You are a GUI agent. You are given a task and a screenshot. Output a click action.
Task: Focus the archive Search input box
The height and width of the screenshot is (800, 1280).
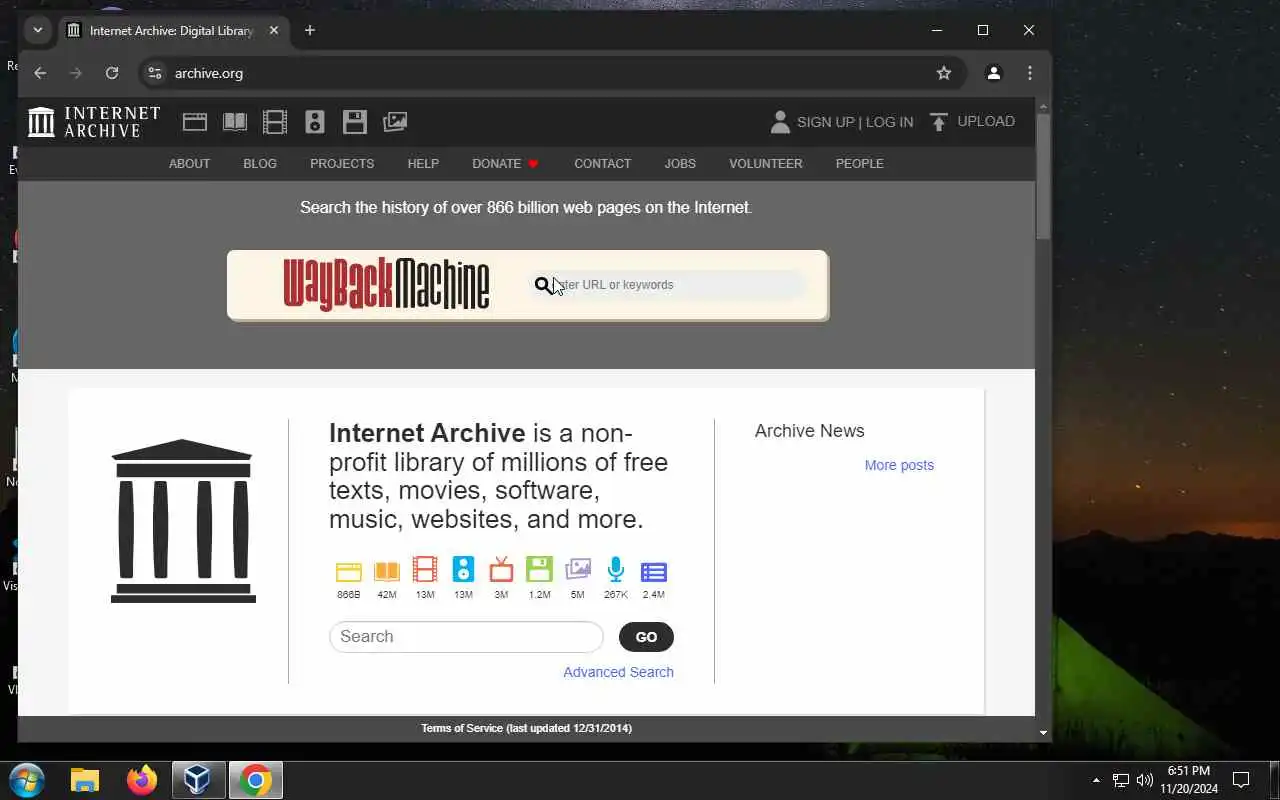[466, 637]
